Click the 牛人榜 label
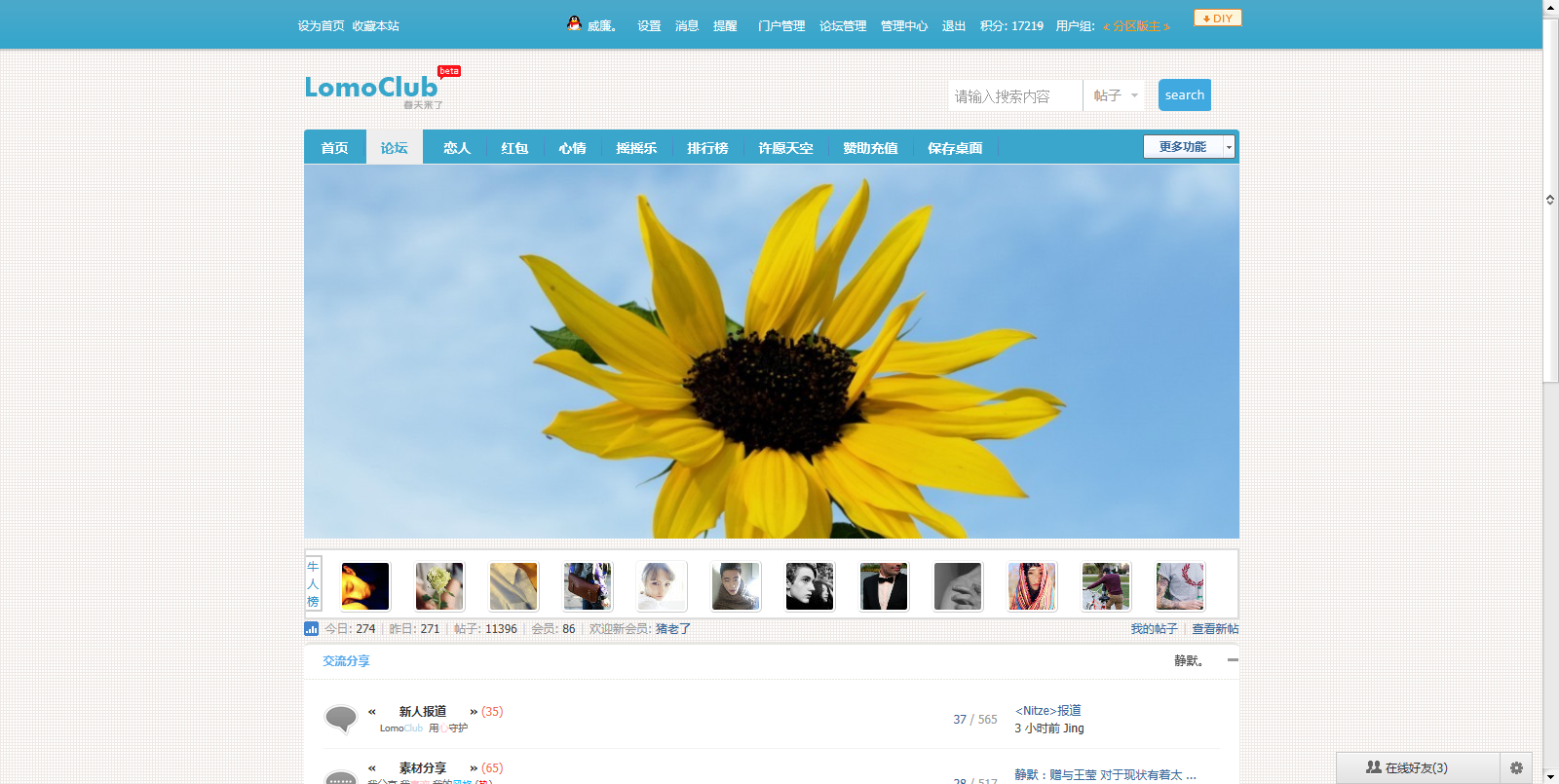 [313, 583]
